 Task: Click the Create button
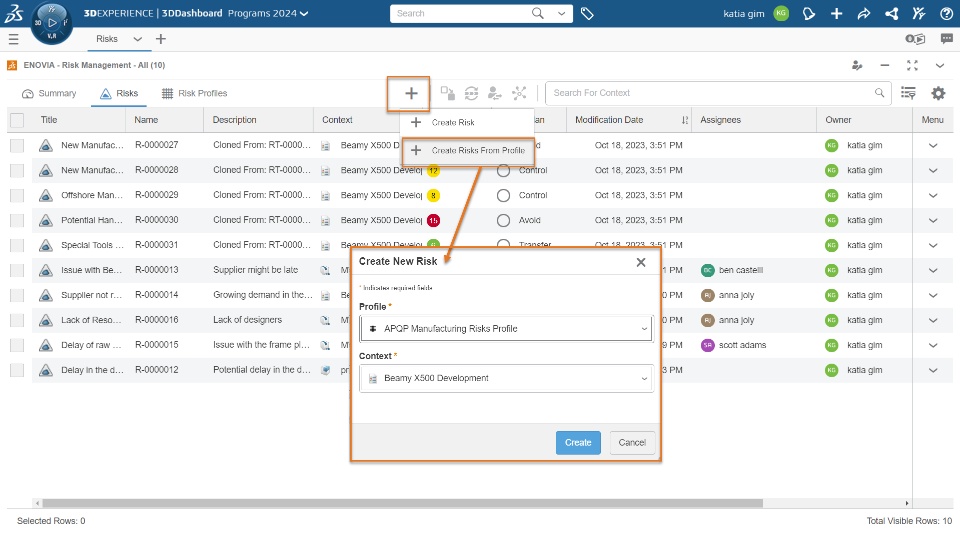578,442
